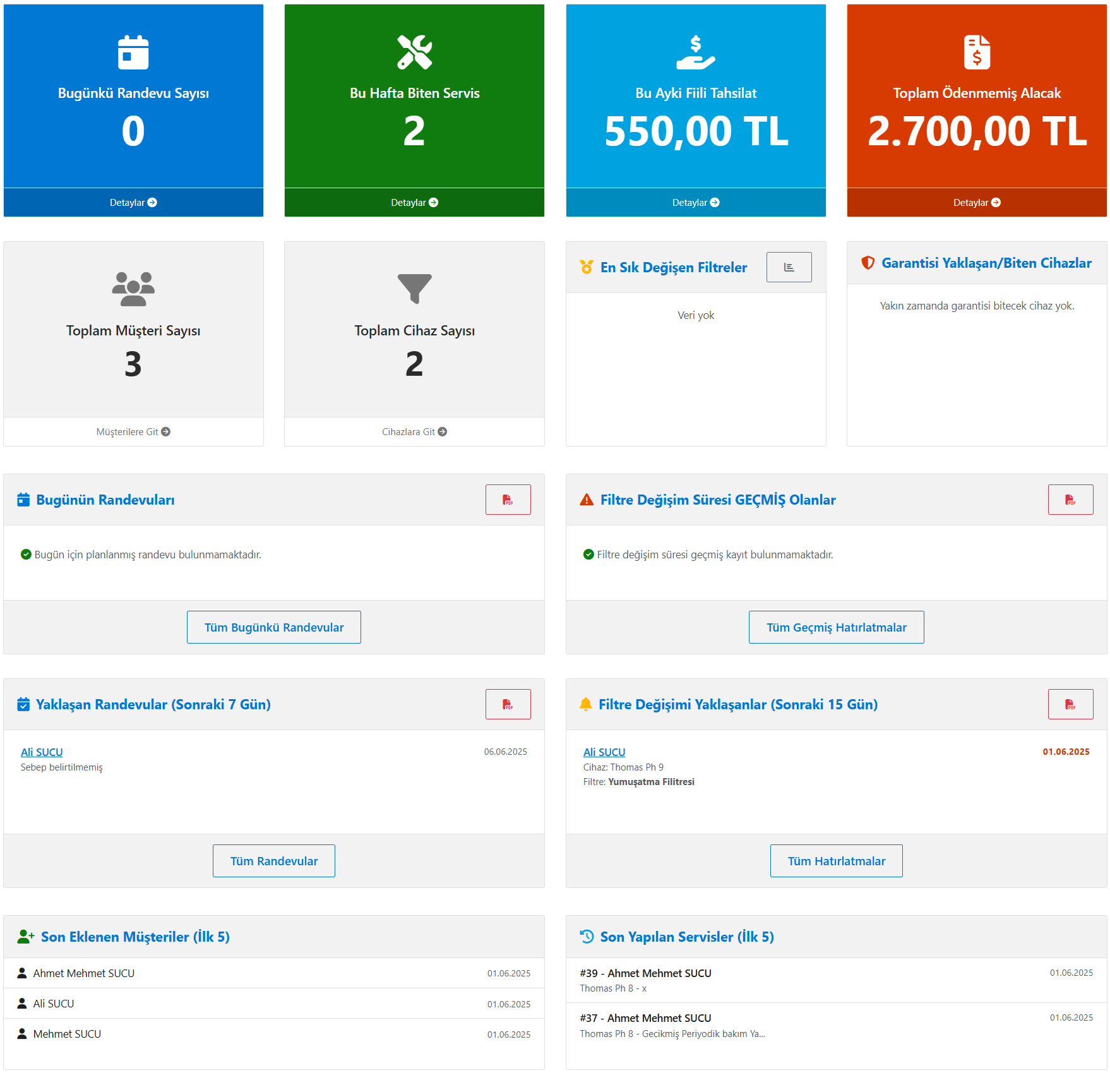
Task: Click the tools icon on green card
Action: point(414,52)
